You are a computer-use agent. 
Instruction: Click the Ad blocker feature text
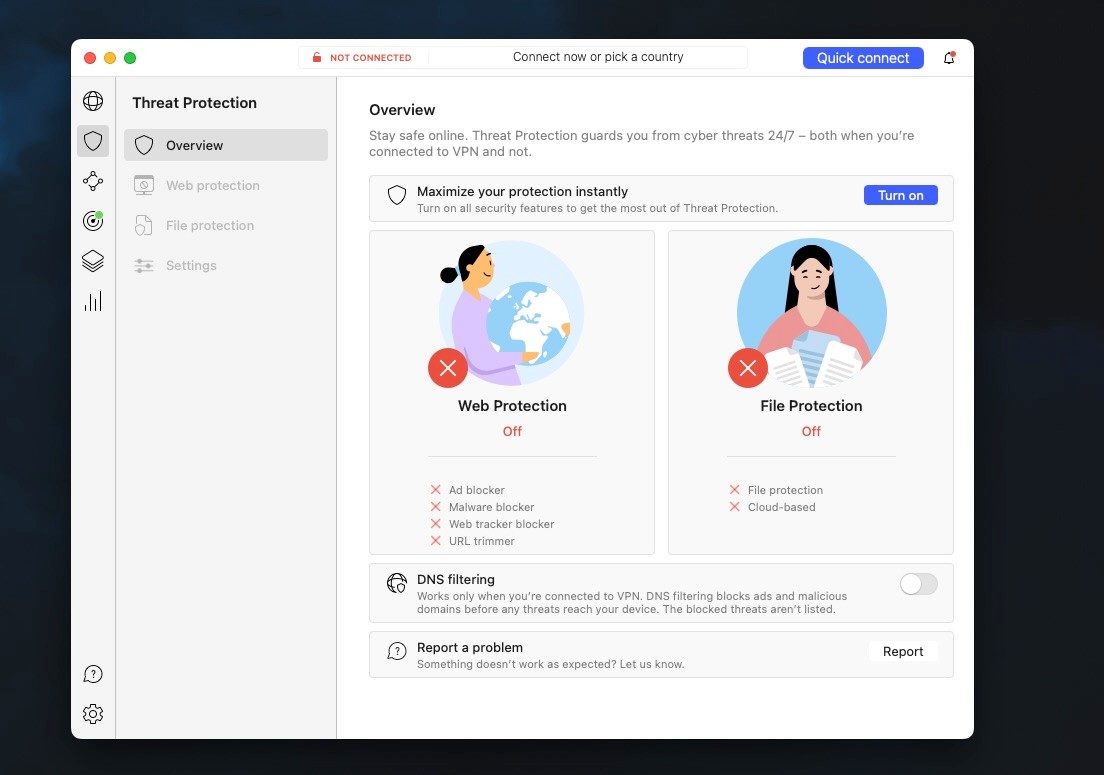(x=477, y=490)
